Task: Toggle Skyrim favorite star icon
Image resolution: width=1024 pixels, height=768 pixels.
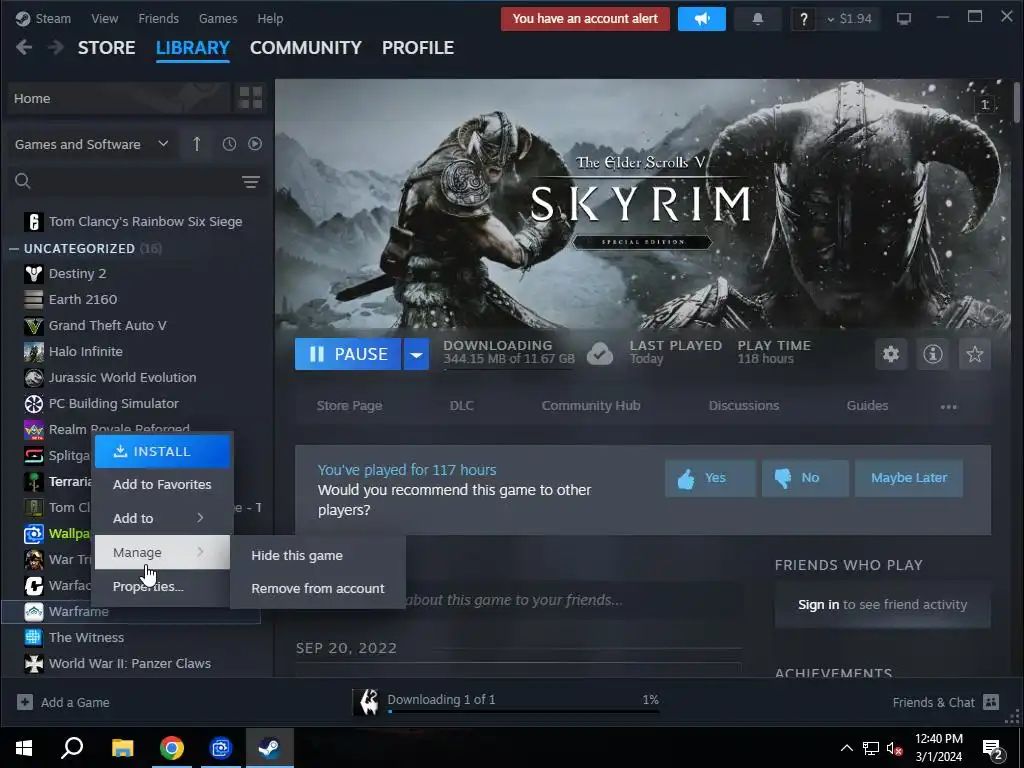Action: click(974, 354)
